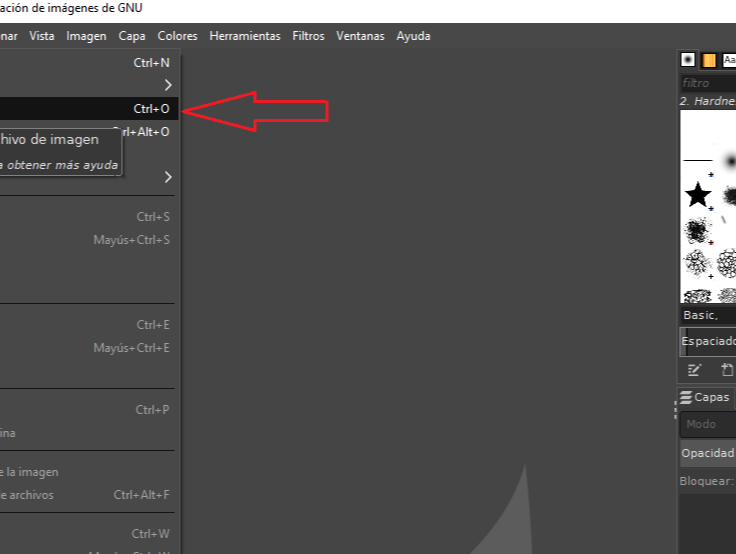
Task: Select the black star brush
Action: tap(697, 194)
